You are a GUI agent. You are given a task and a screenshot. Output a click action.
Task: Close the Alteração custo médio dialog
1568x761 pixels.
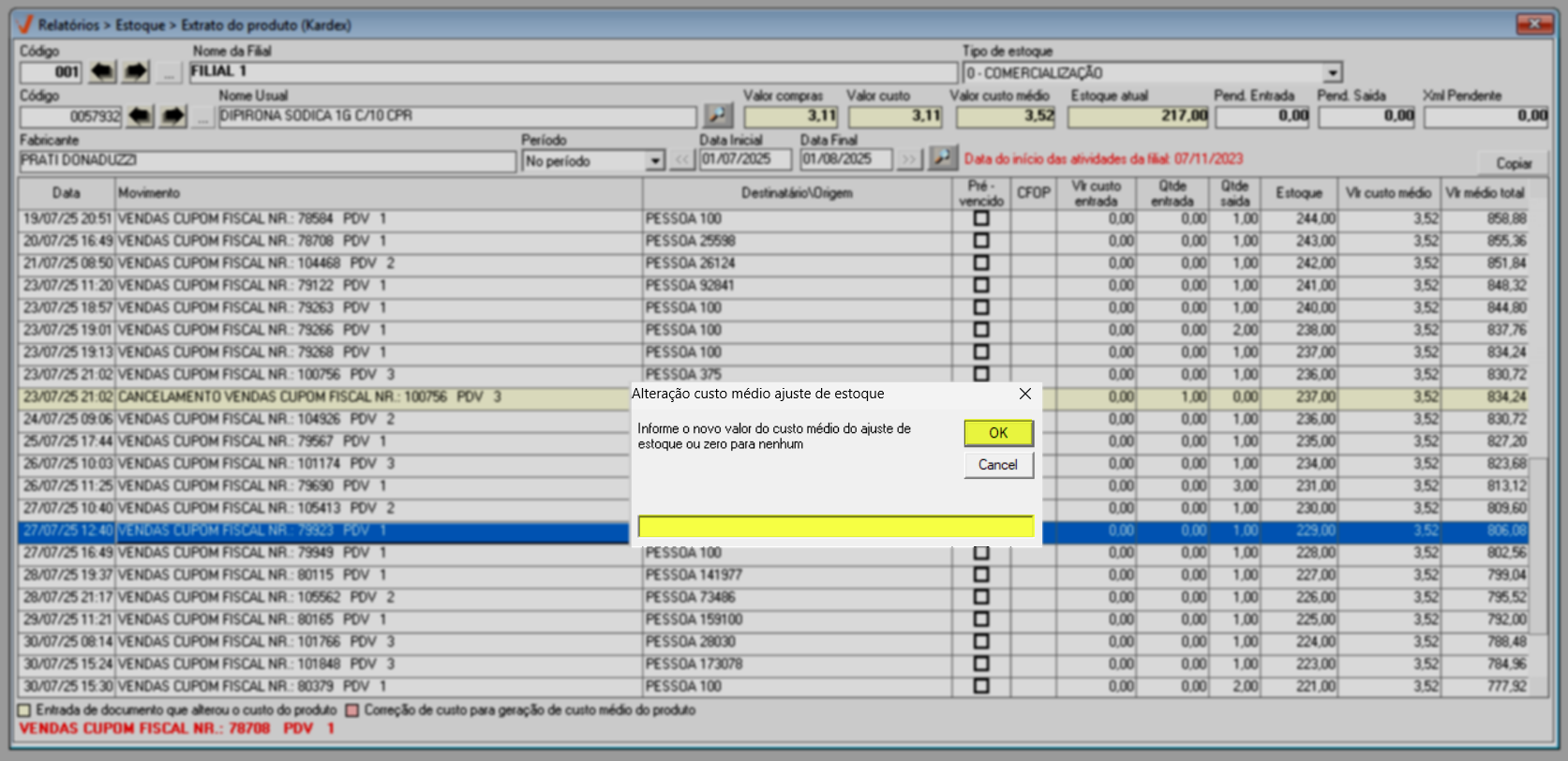(1025, 394)
